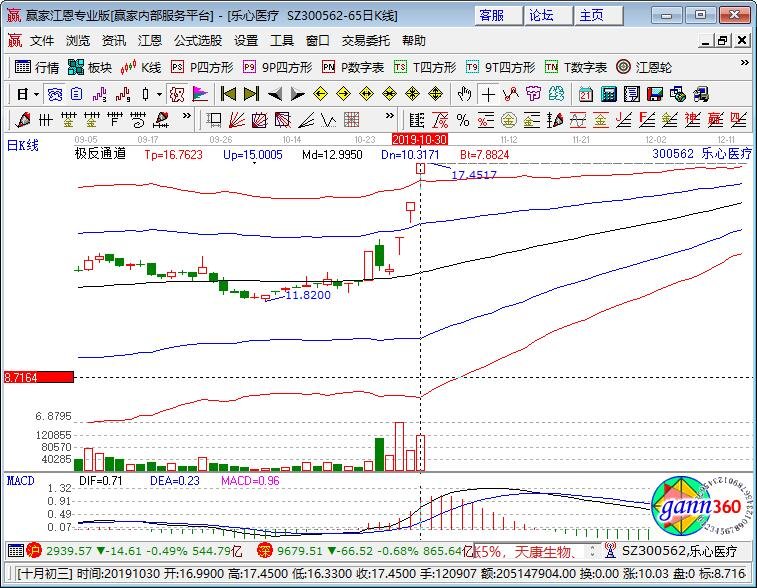Open the 公式选股 menu
Image resolution: width=757 pixels, height=588 pixels.
pos(198,41)
